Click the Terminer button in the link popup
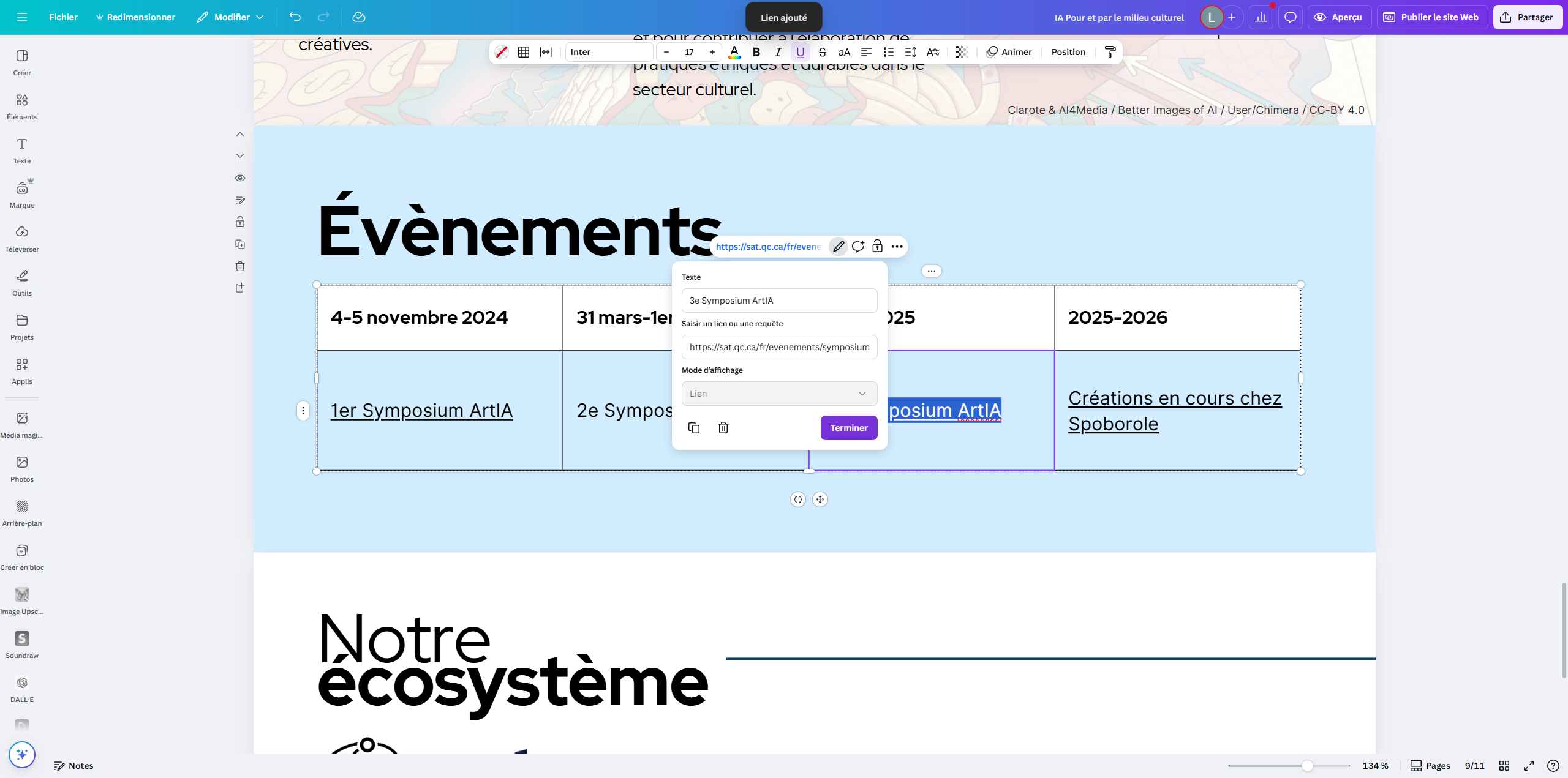Viewport: 1568px width, 778px height. pyautogui.click(x=849, y=427)
